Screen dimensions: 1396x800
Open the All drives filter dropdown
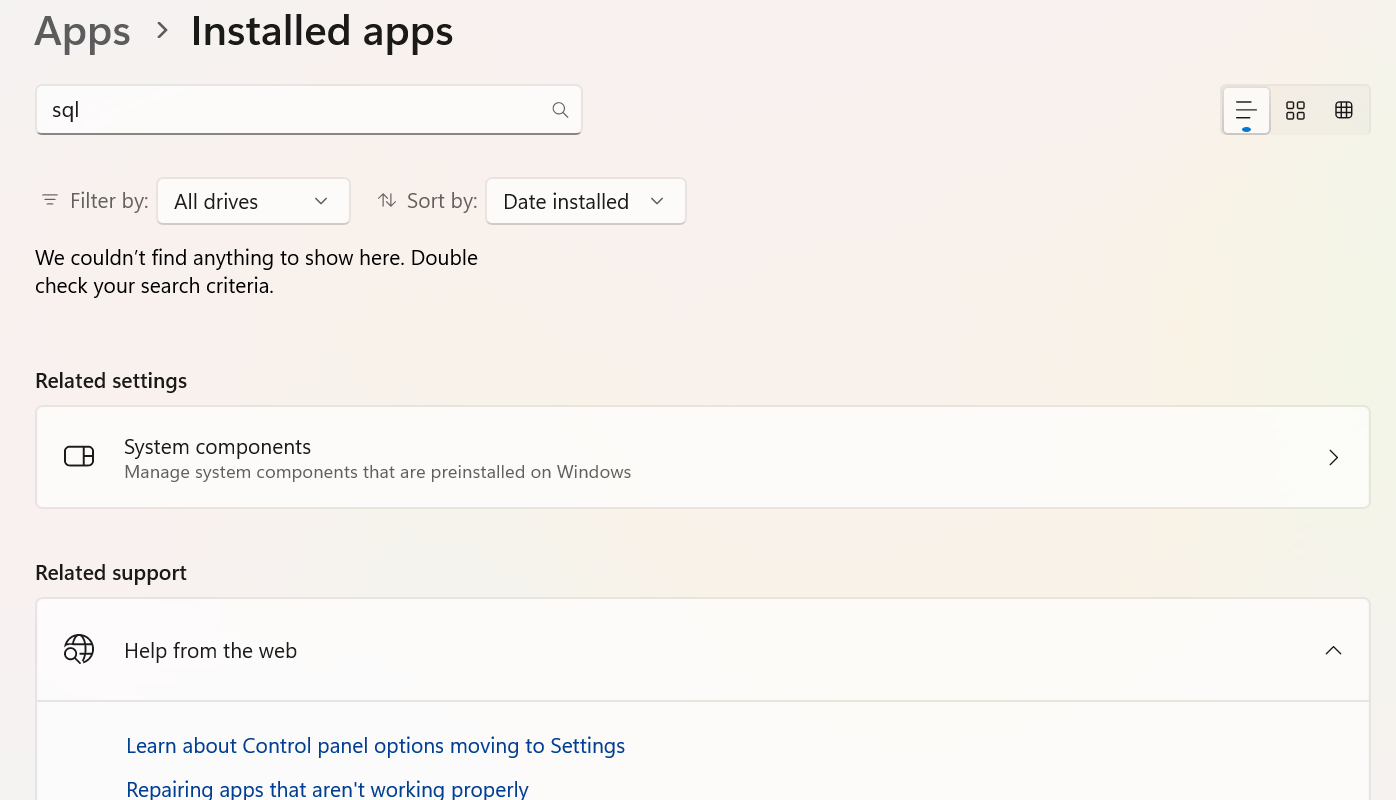253,201
